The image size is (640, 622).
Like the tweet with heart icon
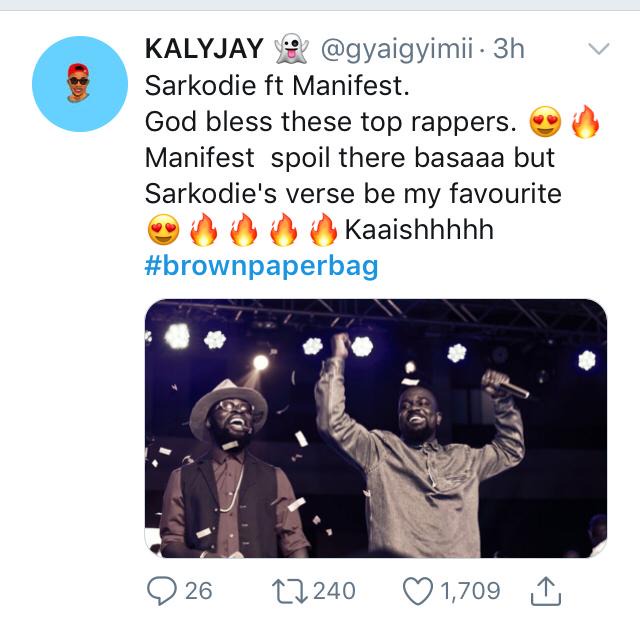pyautogui.click(x=418, y=591)
